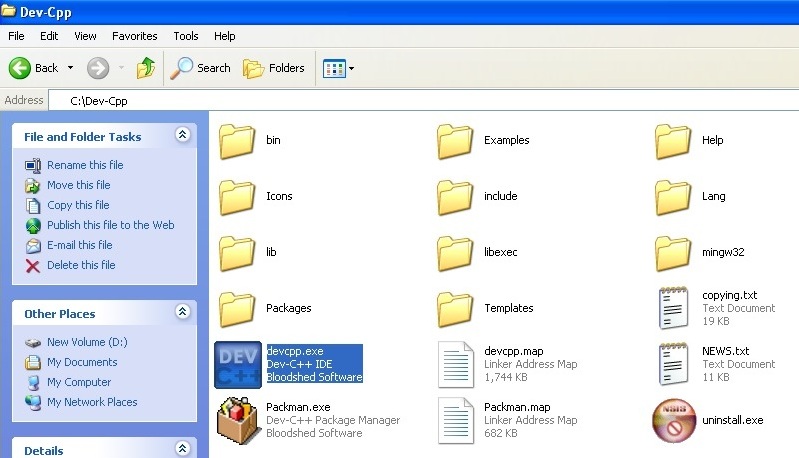Click Copy this file
The height and width of the screenshot is (458, 799).
(78, 205)
